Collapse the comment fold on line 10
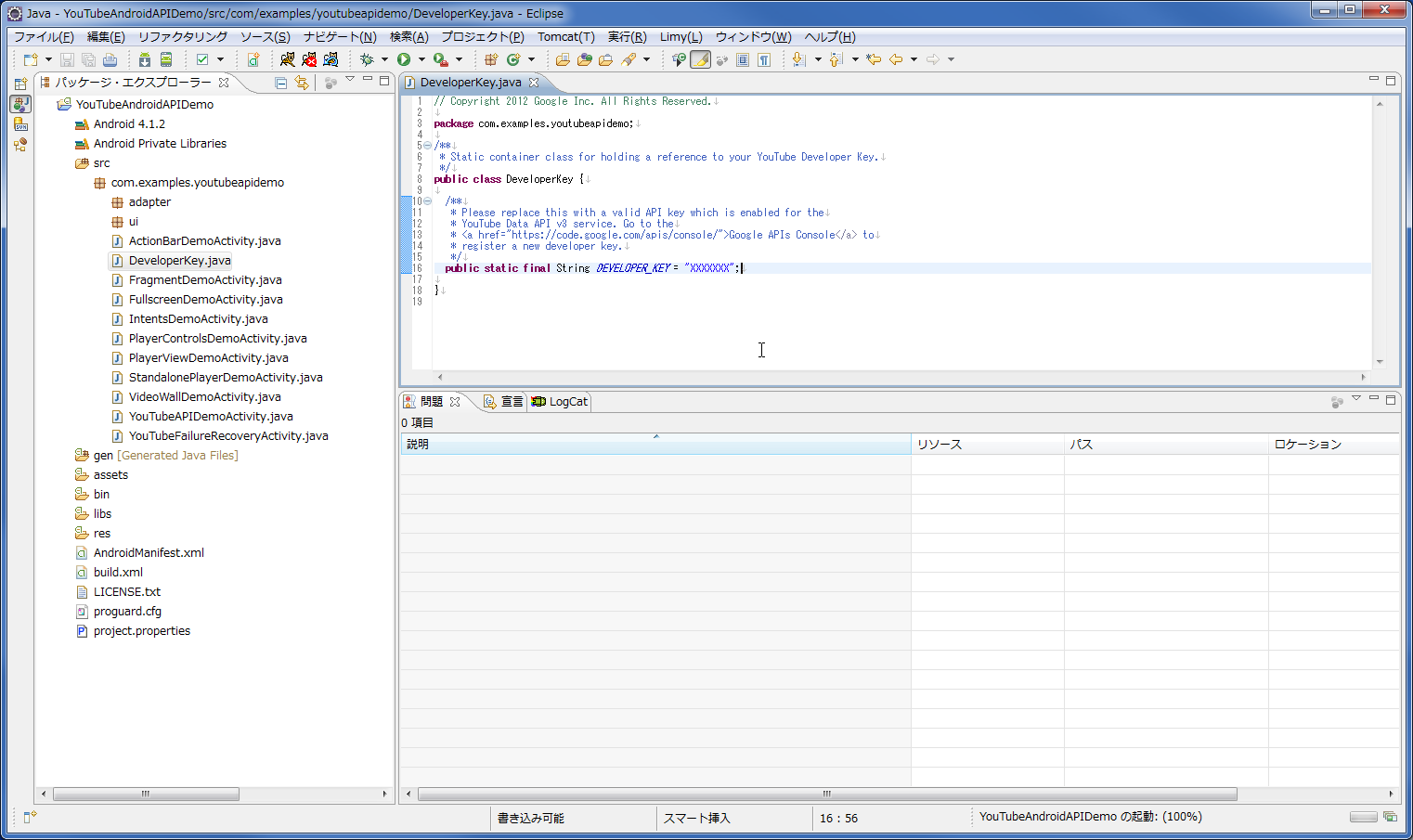 (x=427, y=201)
